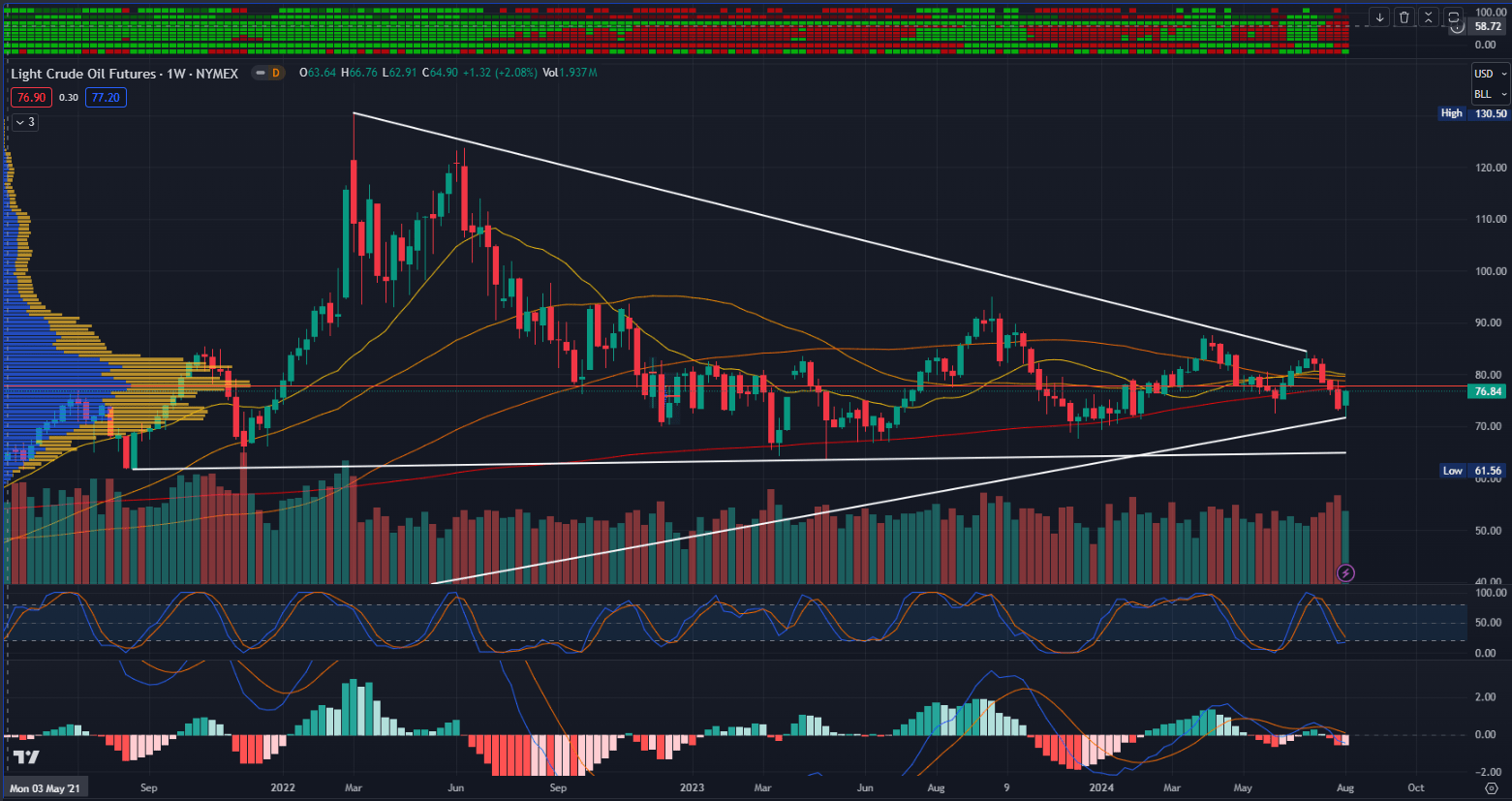Click the 90.00 price axis label
This screenshot has height=801, width=1512.
pyautogui.click(x=1491, y=323)
